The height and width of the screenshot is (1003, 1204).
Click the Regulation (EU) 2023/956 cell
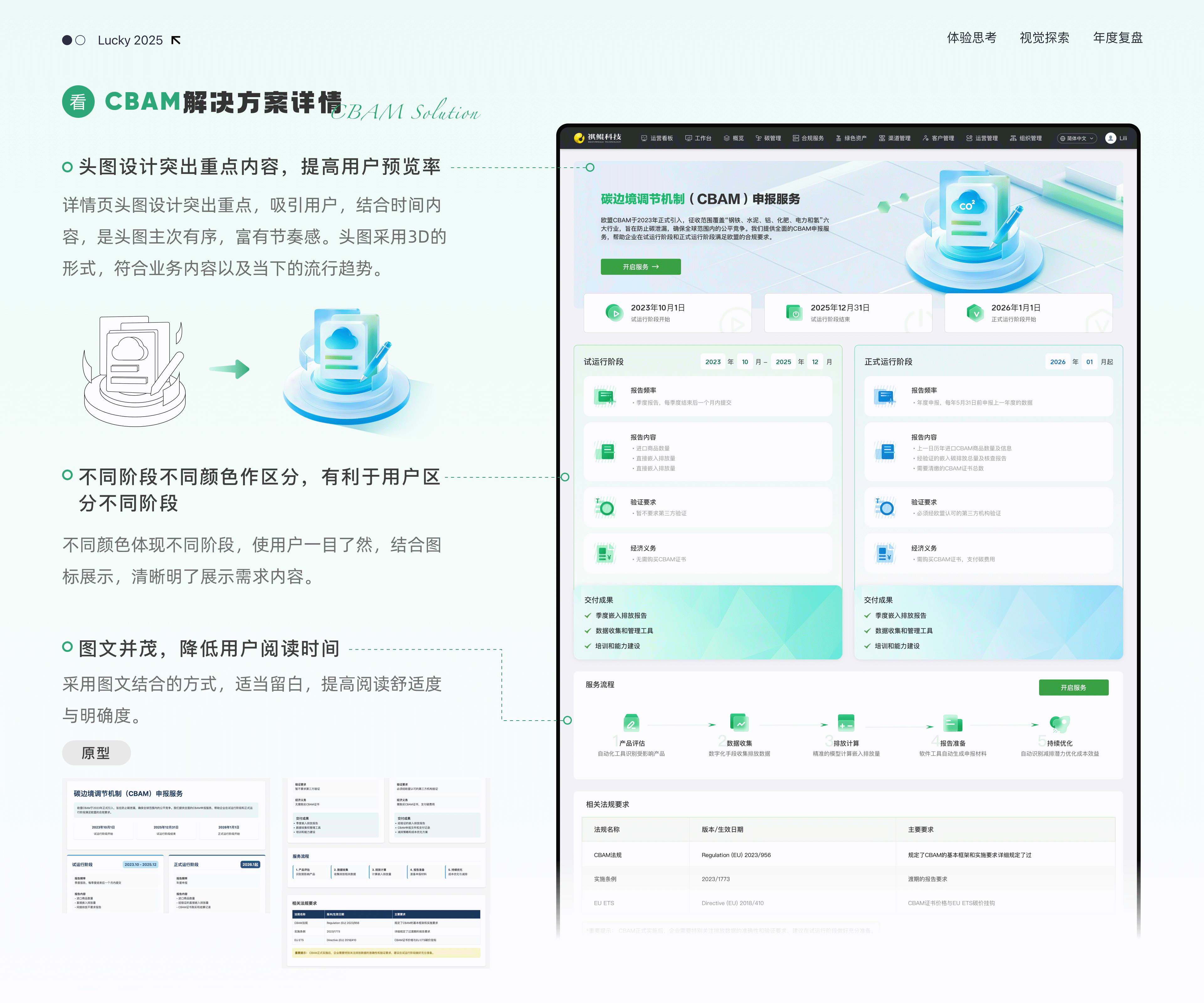pos(736,854)
